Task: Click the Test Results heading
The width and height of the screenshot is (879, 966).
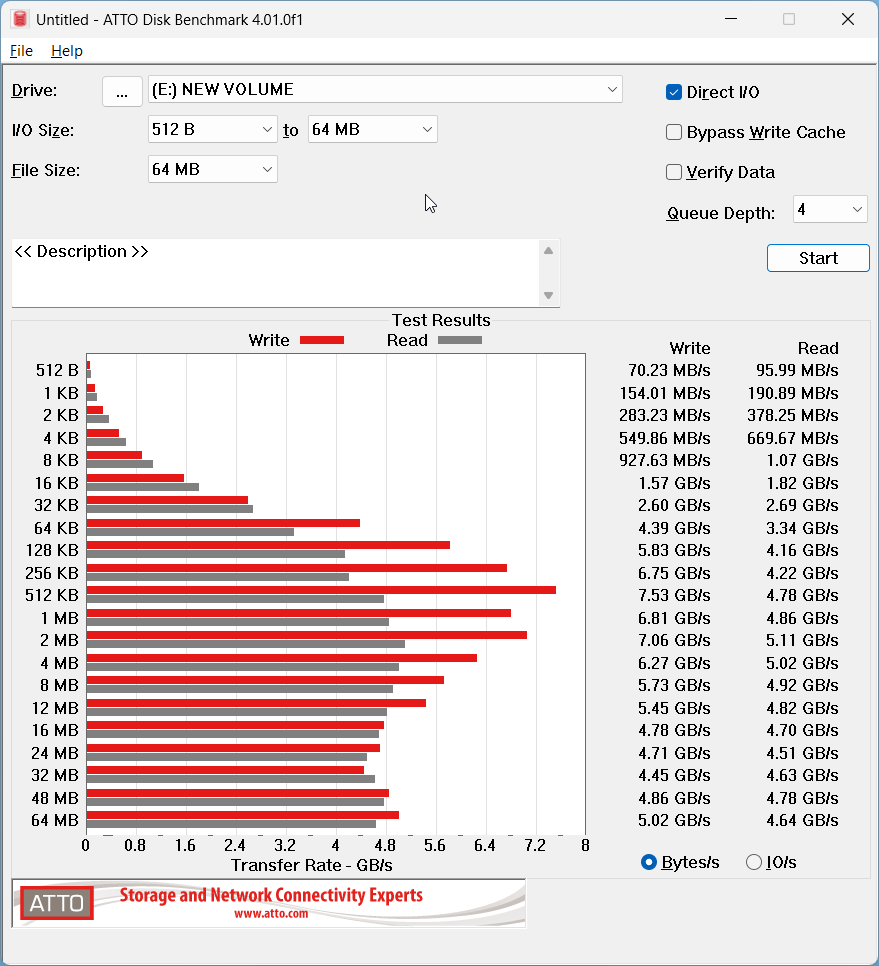Action: pyautogui.click(x=441, y=320)
